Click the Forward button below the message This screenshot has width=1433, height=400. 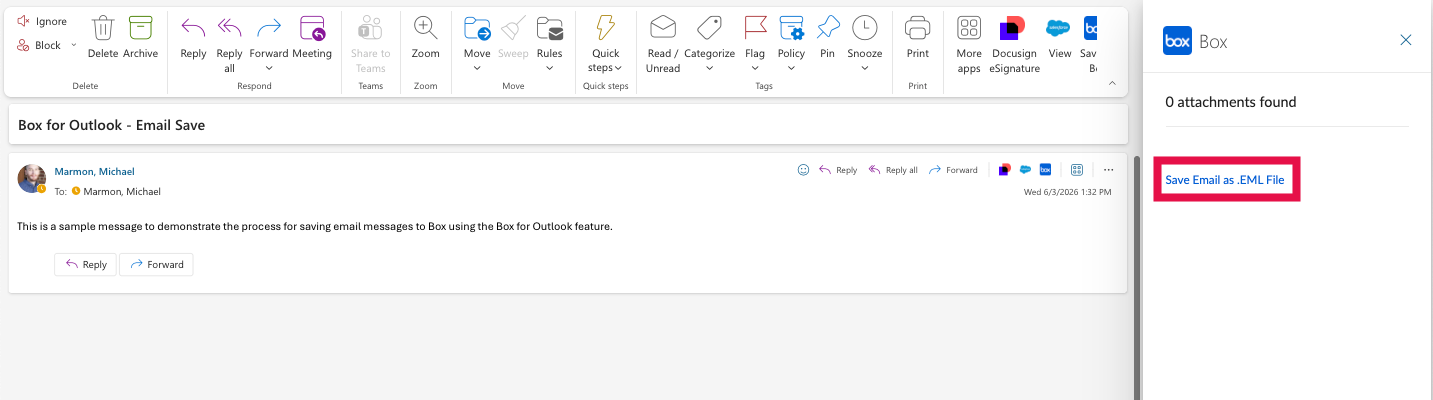click(156, 264)
